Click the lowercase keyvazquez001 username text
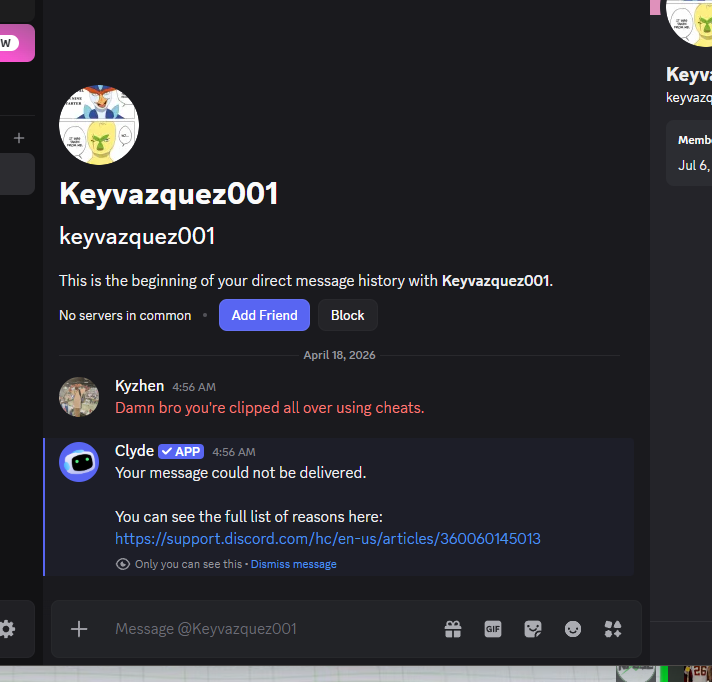712x682 pixels. 137,237
